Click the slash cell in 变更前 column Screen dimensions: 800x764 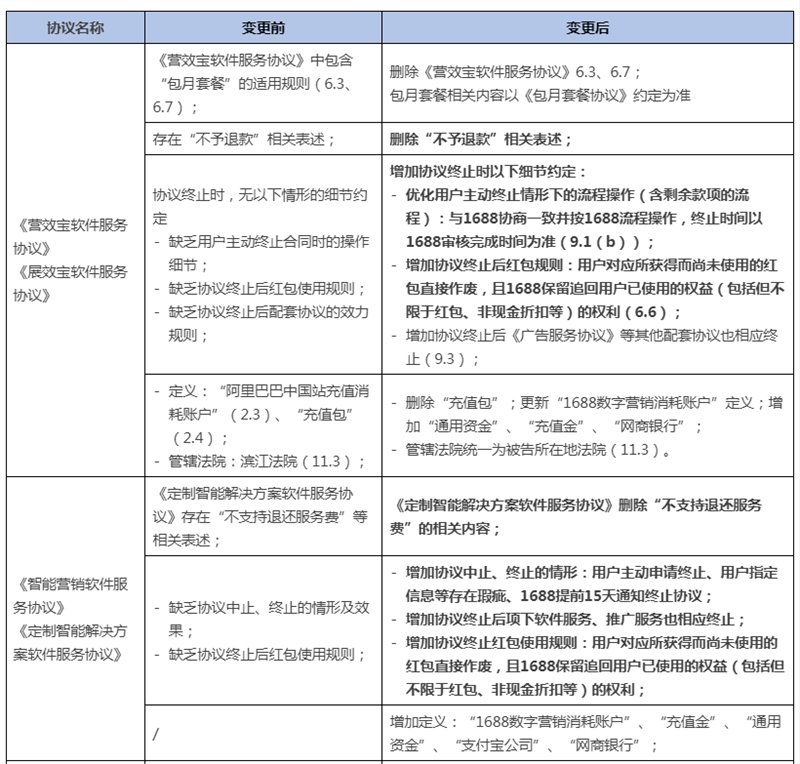263,734
